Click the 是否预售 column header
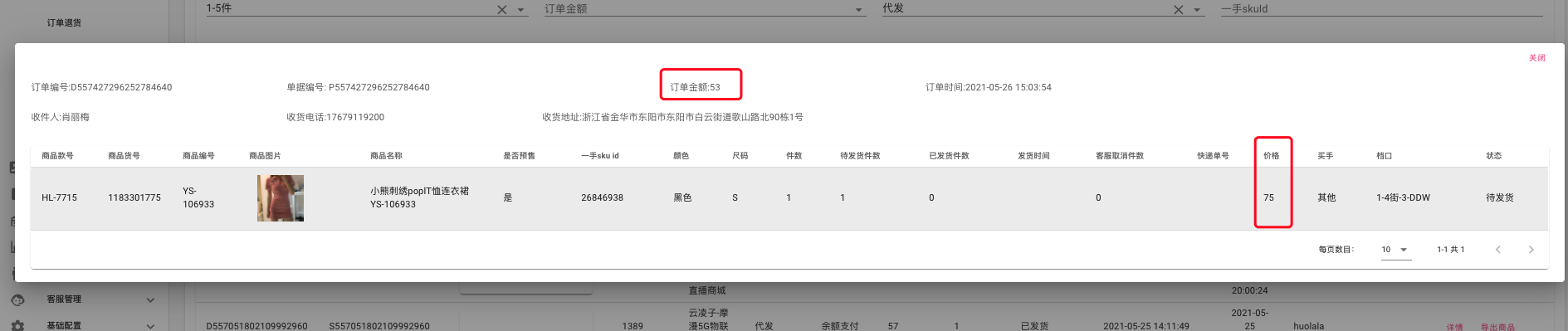 [x=519, y=156]
